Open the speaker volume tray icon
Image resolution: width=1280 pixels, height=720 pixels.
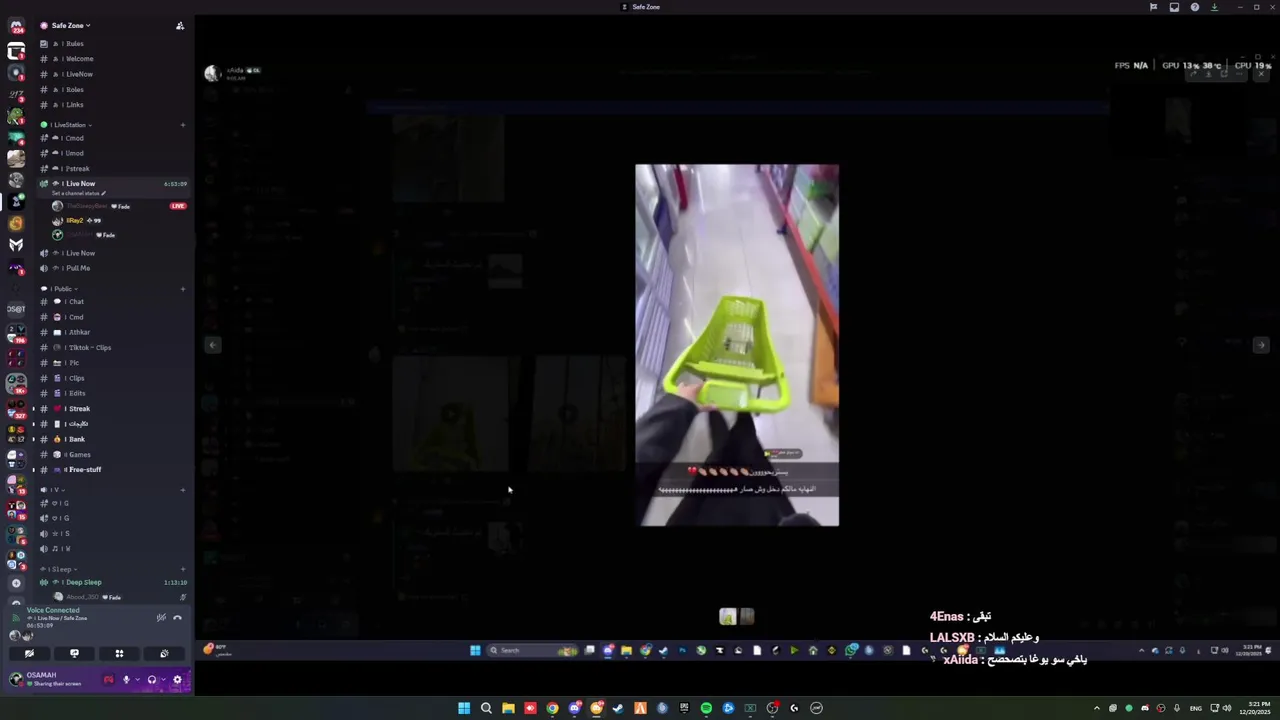[1227, 708]
